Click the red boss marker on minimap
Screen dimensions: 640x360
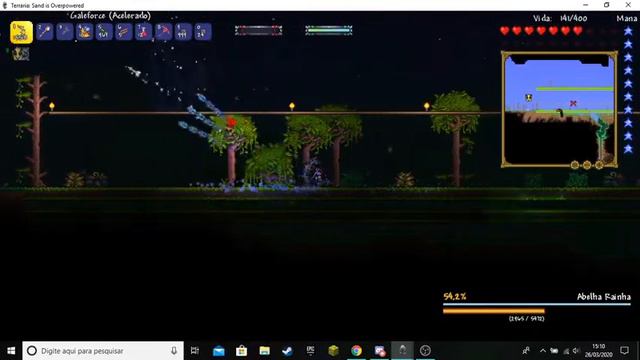coord(573,103)
